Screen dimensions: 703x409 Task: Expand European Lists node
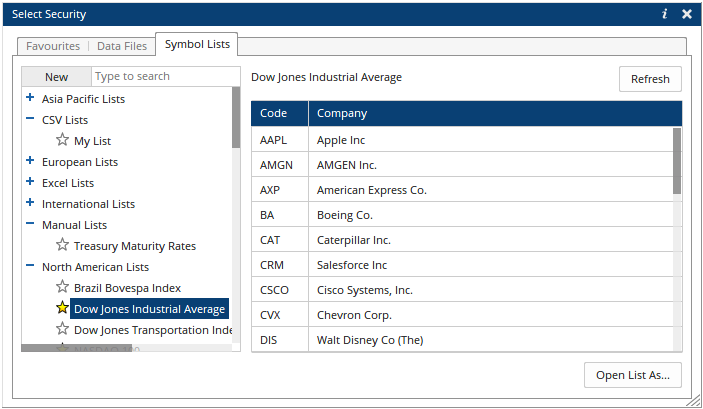[x=30, y=161]
